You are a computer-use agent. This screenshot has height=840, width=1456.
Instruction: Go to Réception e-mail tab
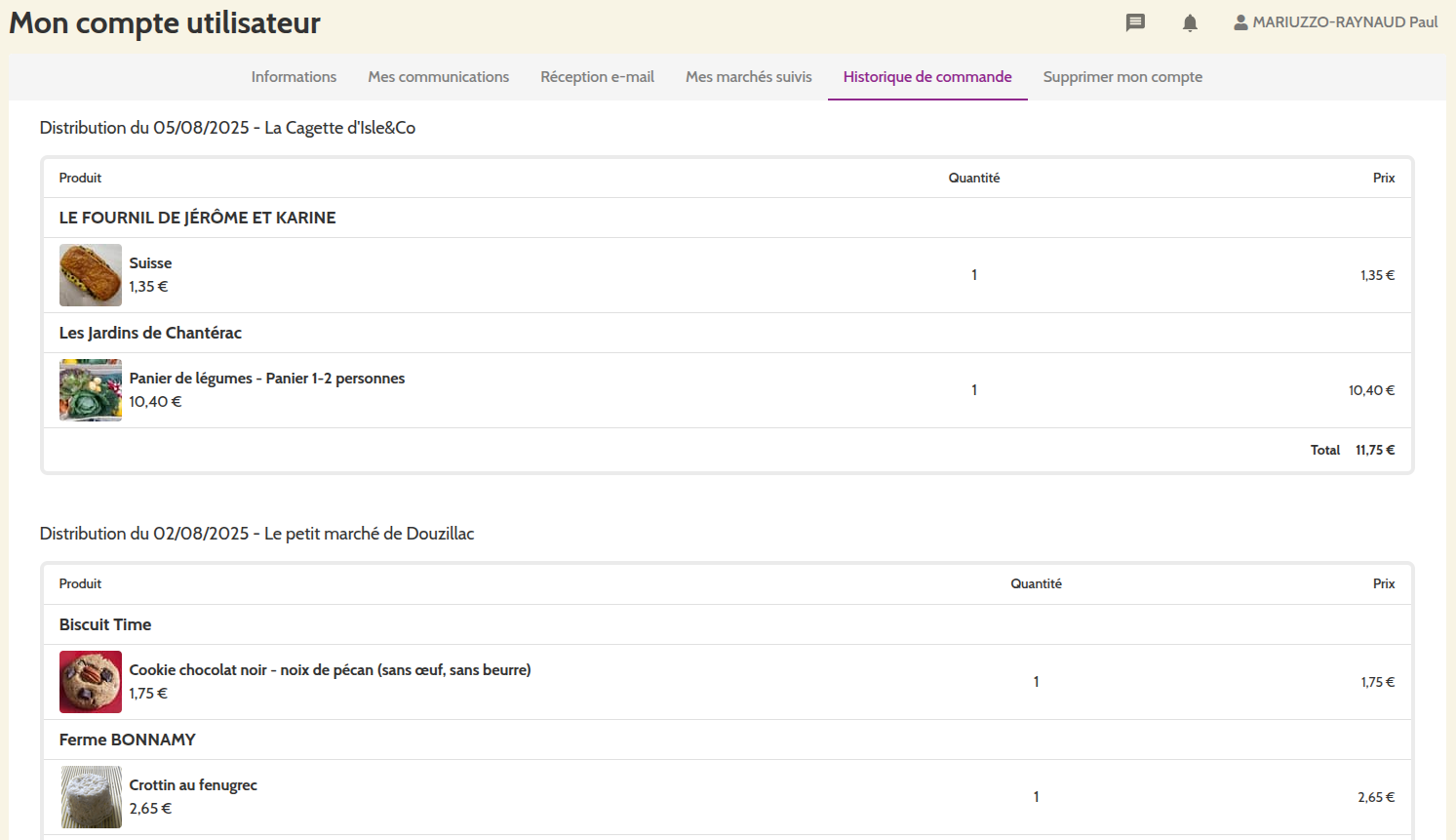(597, 77)
